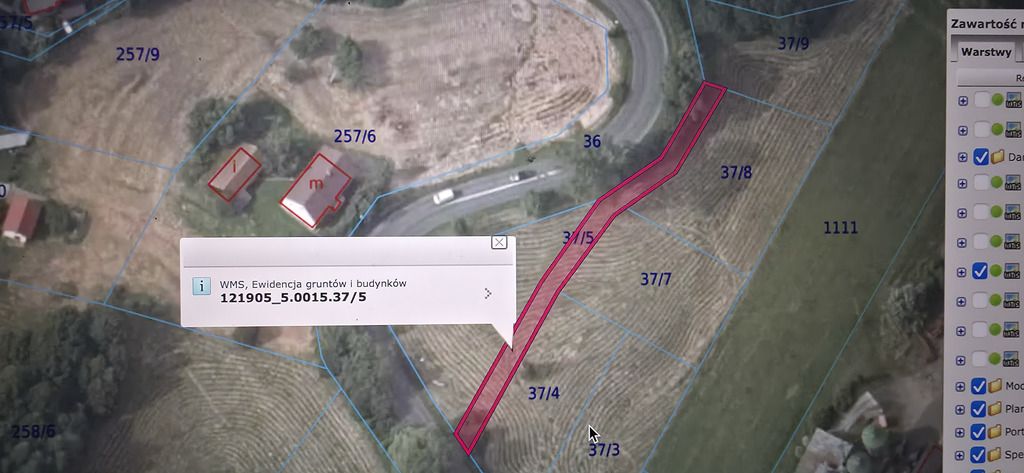Image resolution: width=1024 pixels, height=473 pixels.
Task: Uncheck the Mod layer group checkbox
Action: tap(978, 386)
